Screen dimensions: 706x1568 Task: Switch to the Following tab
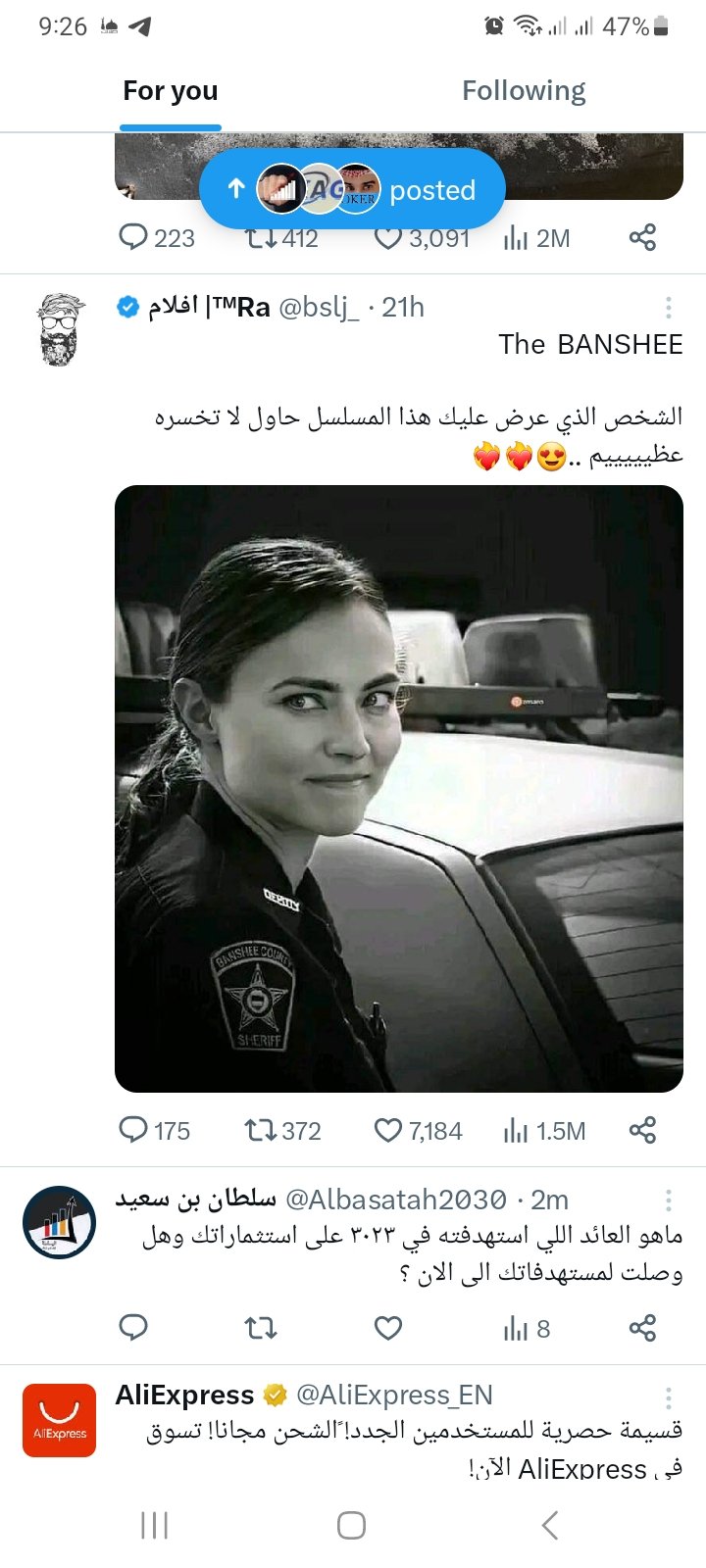pos(524,91)
